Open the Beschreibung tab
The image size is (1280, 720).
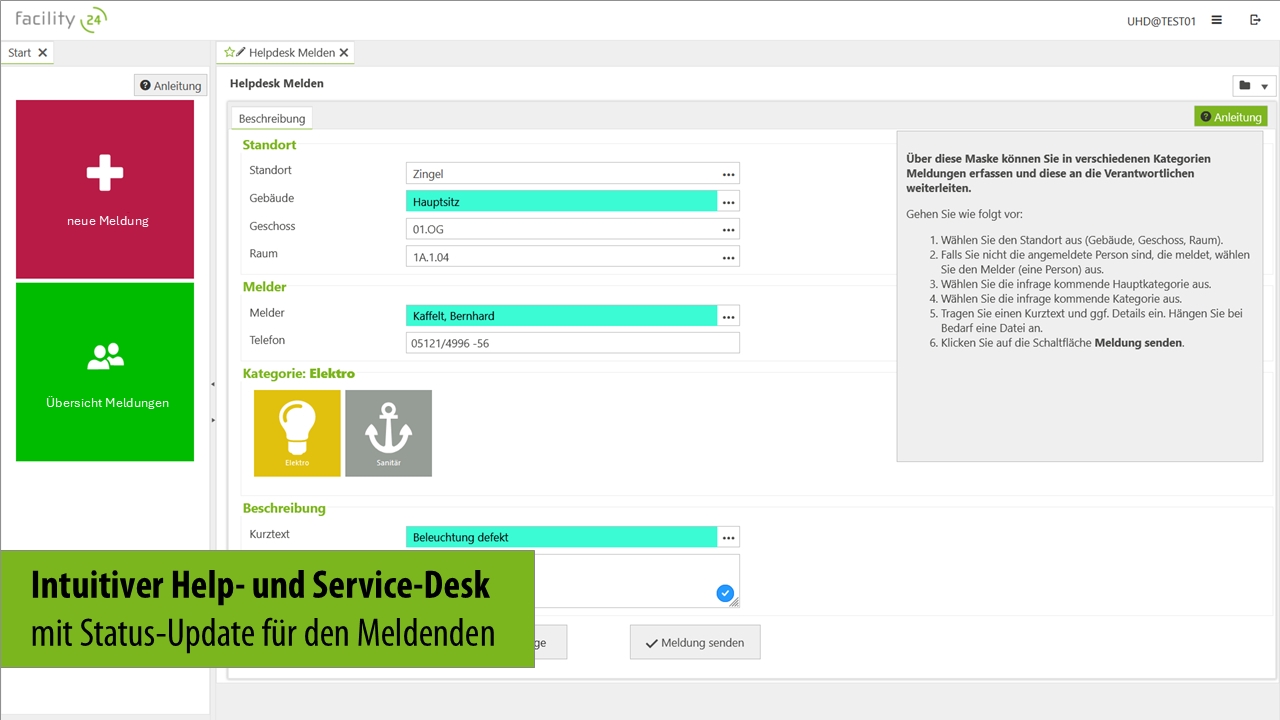coord(272,118)
